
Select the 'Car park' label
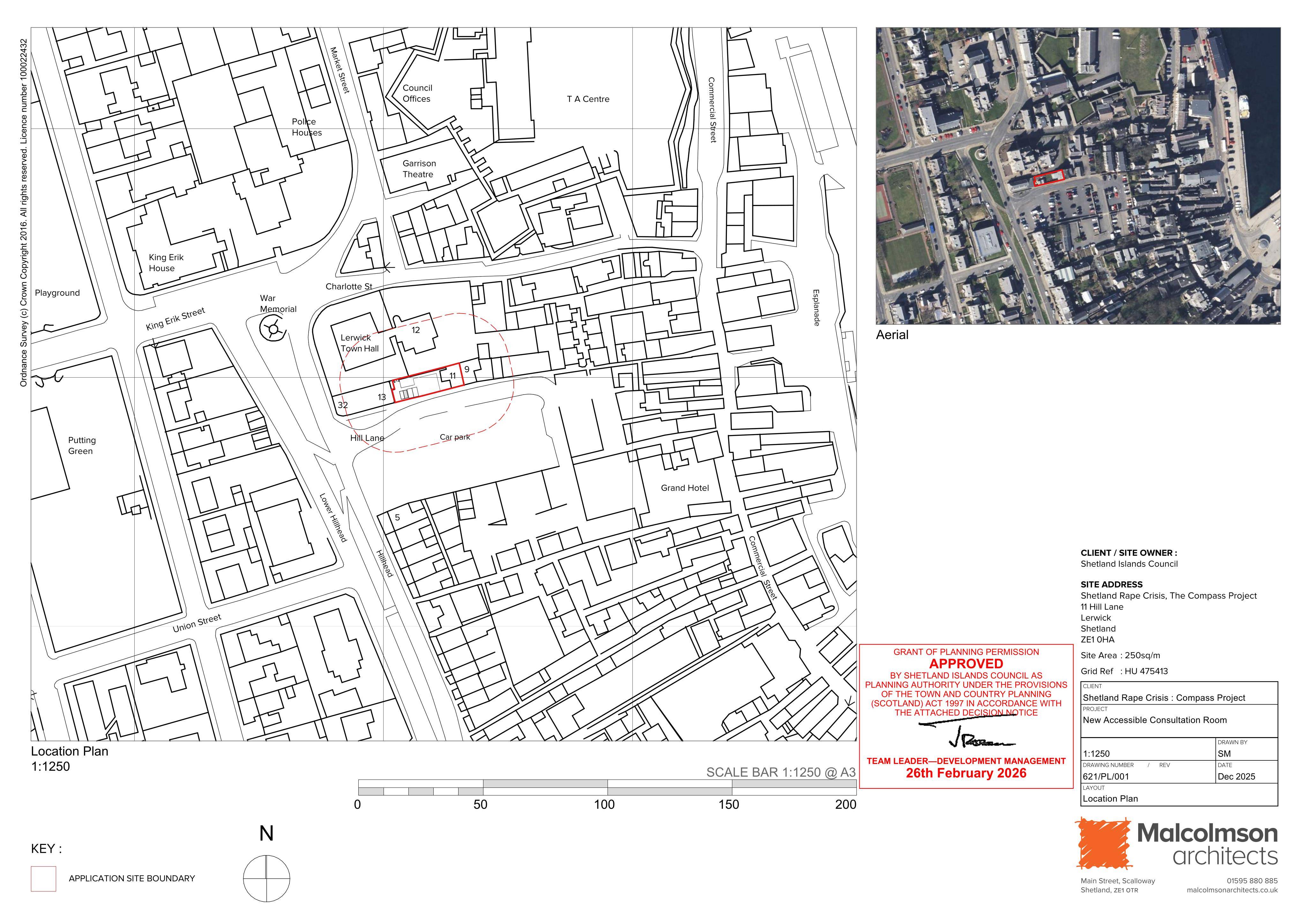(455, 437)
